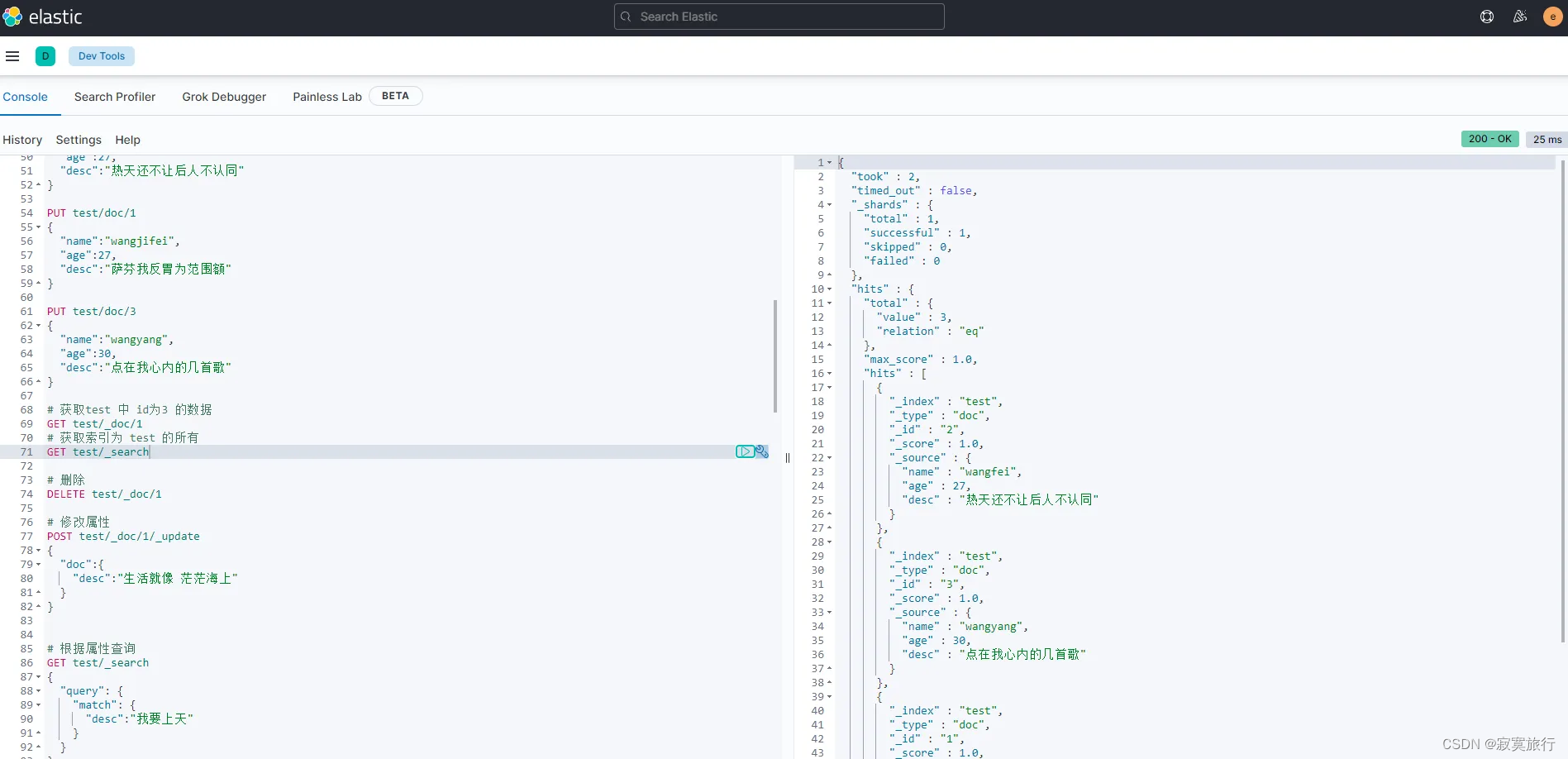1568x759 pixels.
Task: Open the hamburger navigation menu
Action: pyautogui.click(x=12, y=56)
